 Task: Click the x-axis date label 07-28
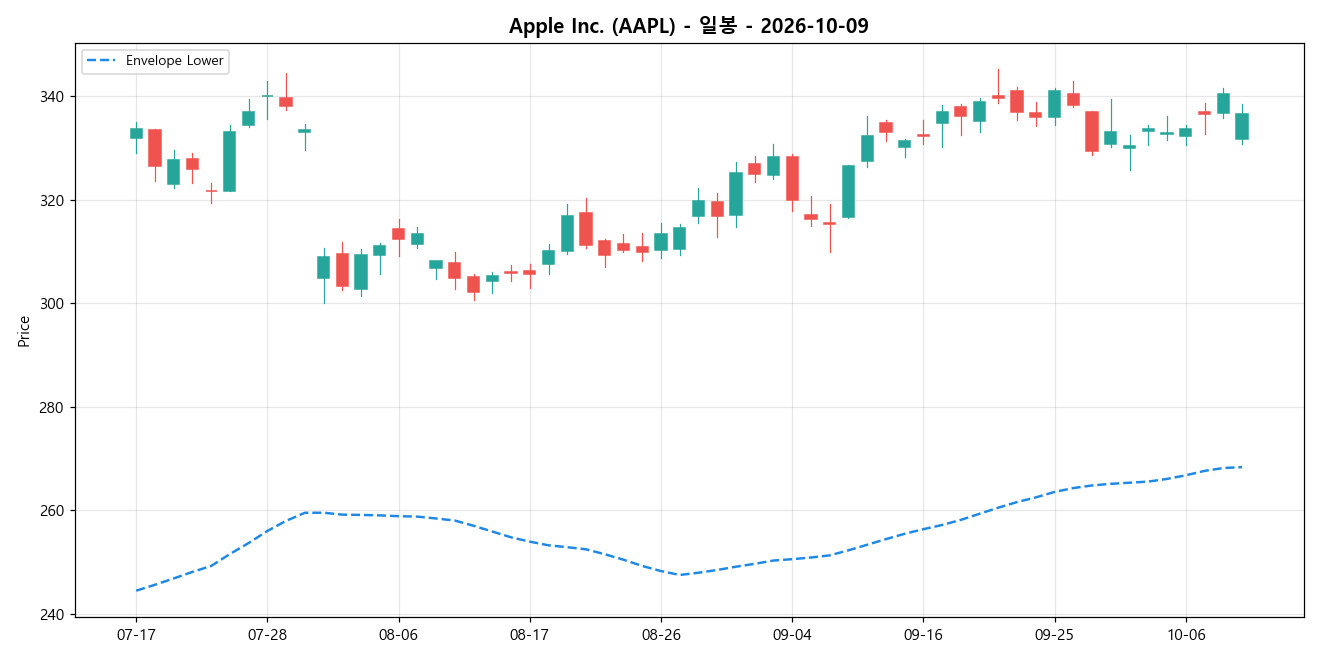pos(267,634)
